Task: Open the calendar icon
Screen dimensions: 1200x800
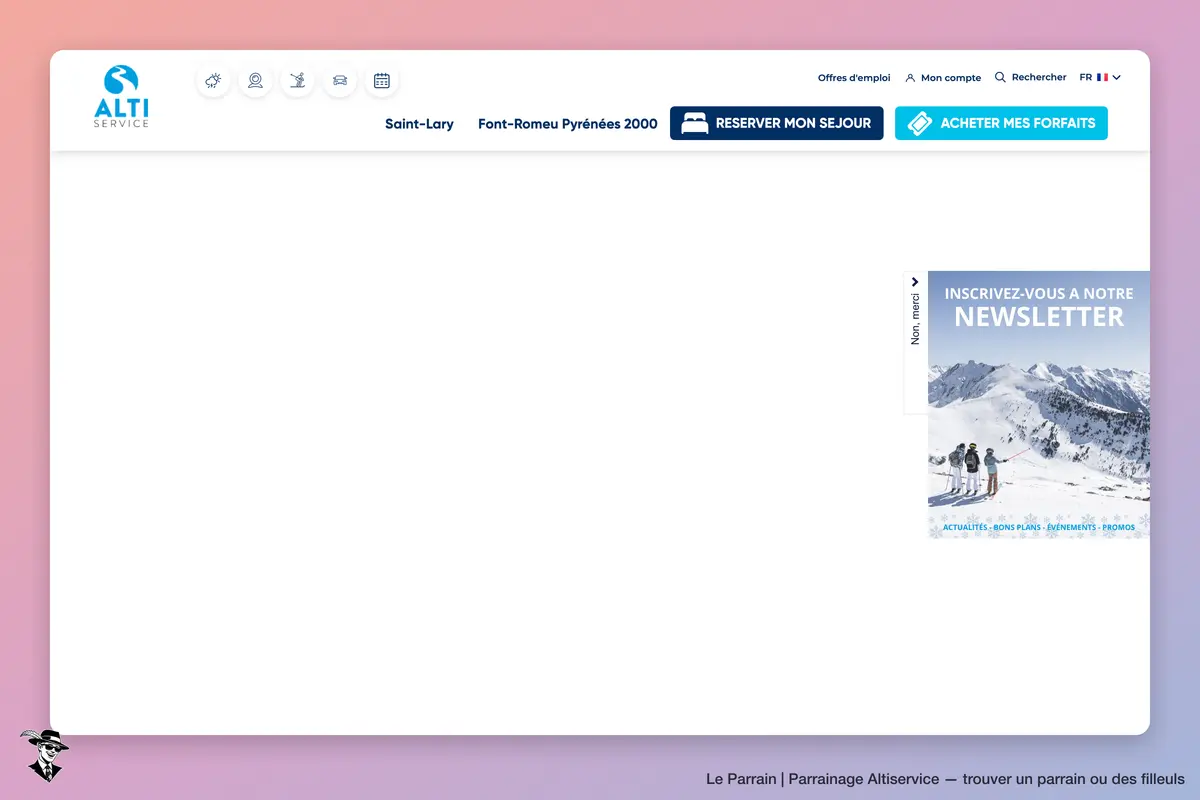Action: (x=382, y=81)
